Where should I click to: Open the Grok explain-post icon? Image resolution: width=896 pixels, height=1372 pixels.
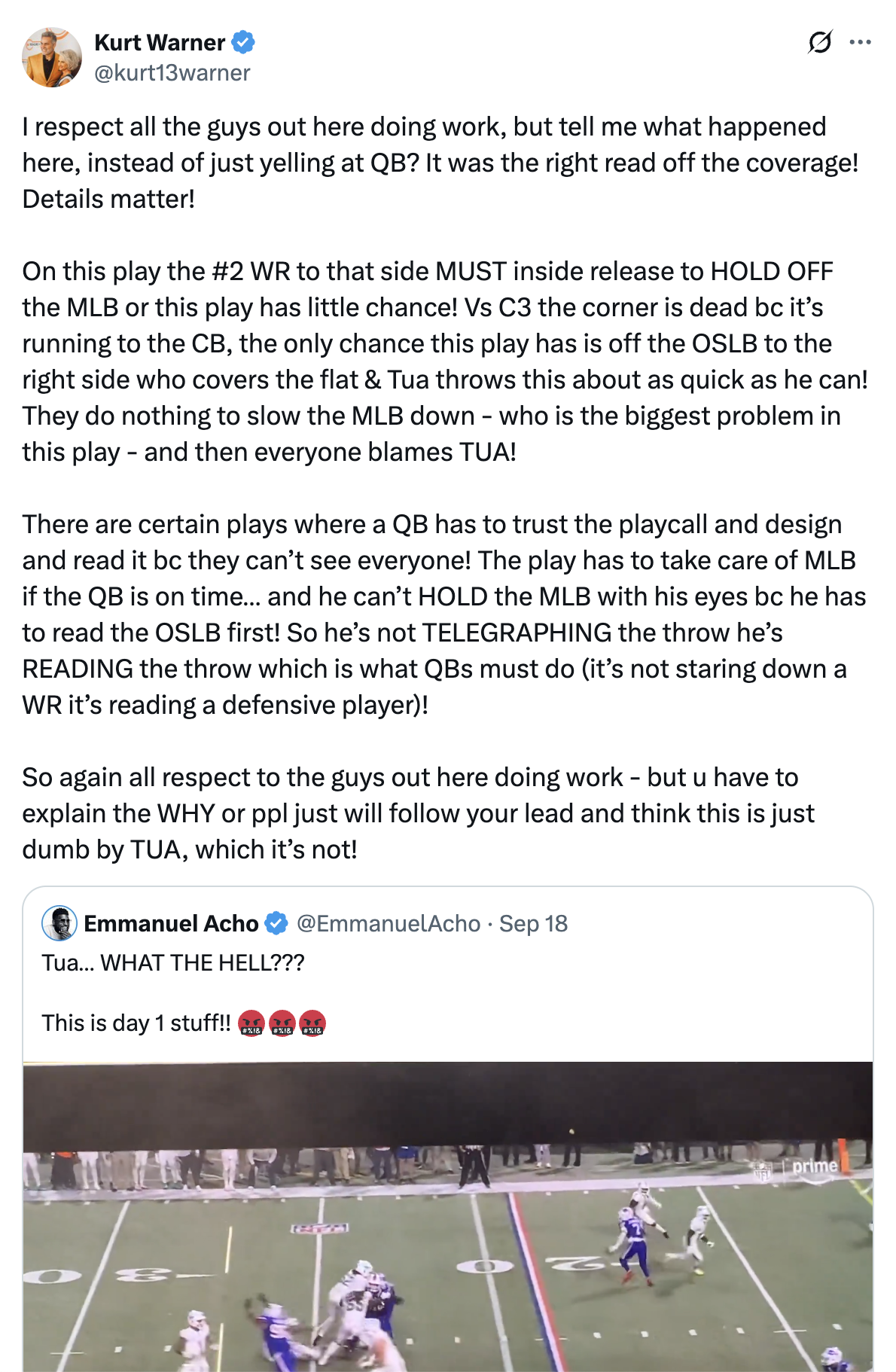(x=820, y=42)
